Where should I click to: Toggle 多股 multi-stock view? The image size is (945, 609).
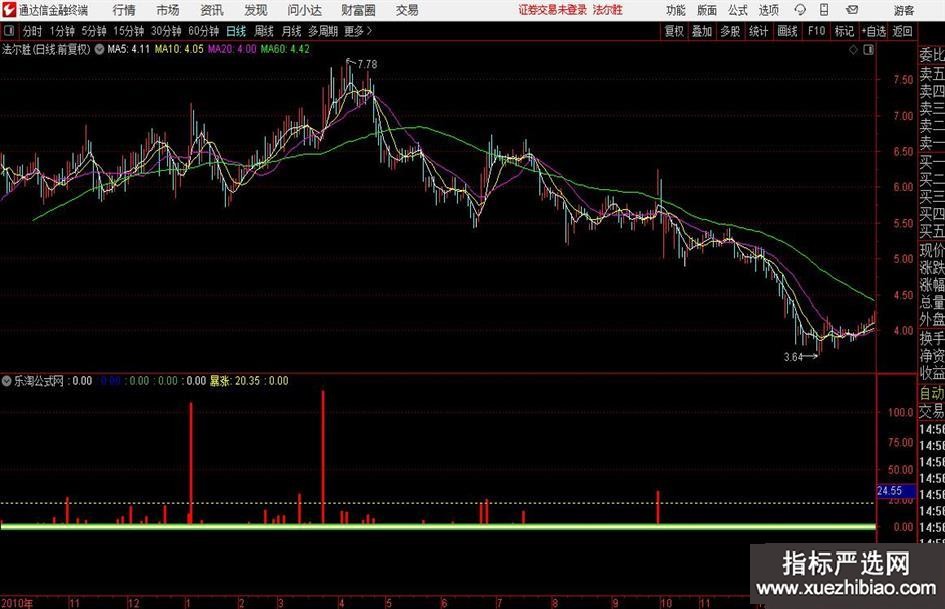pyautogui.click(x=730, y=31)
